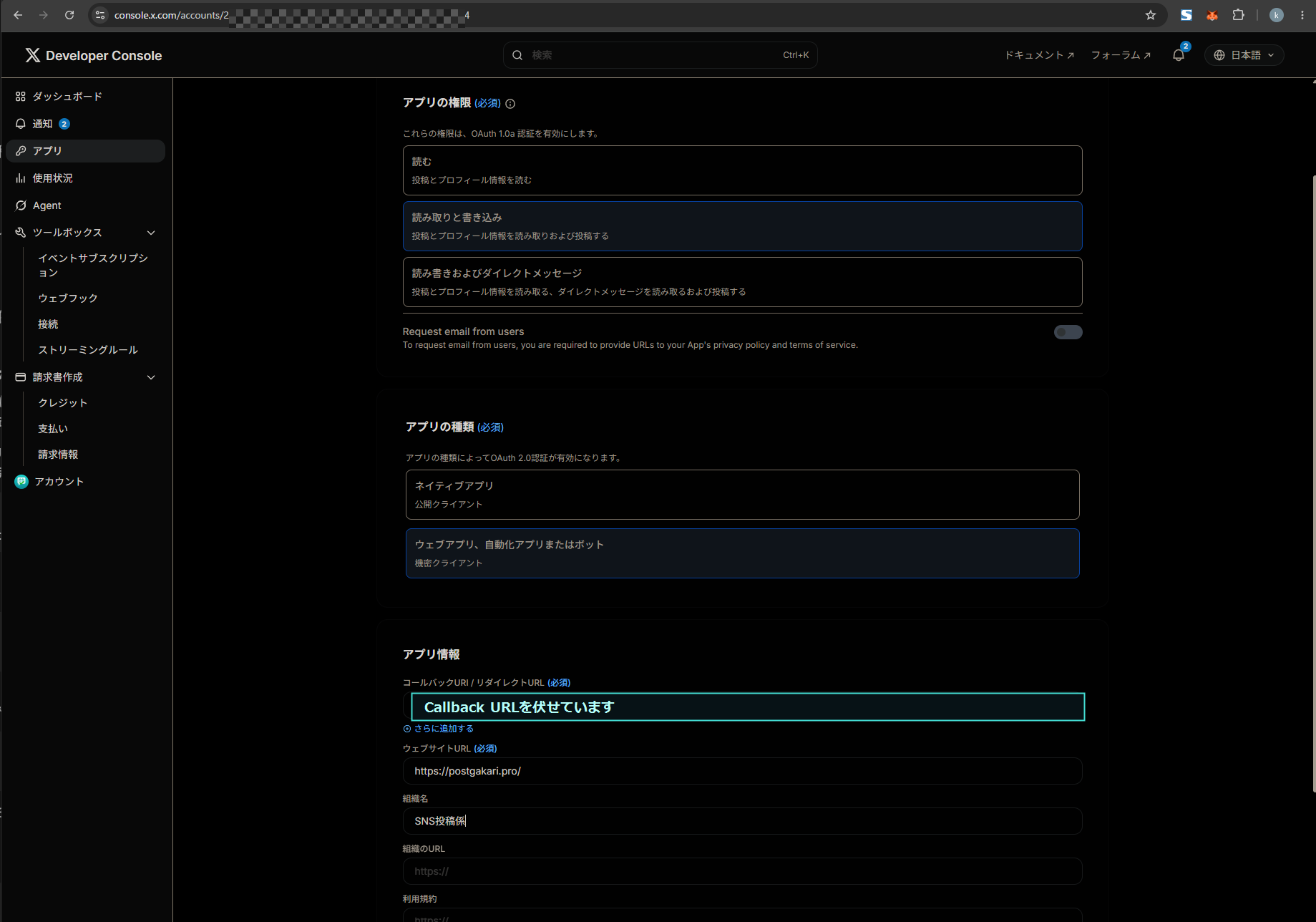Open the orange fox browser extension

pyautogui.click(x=1212, y=15)
